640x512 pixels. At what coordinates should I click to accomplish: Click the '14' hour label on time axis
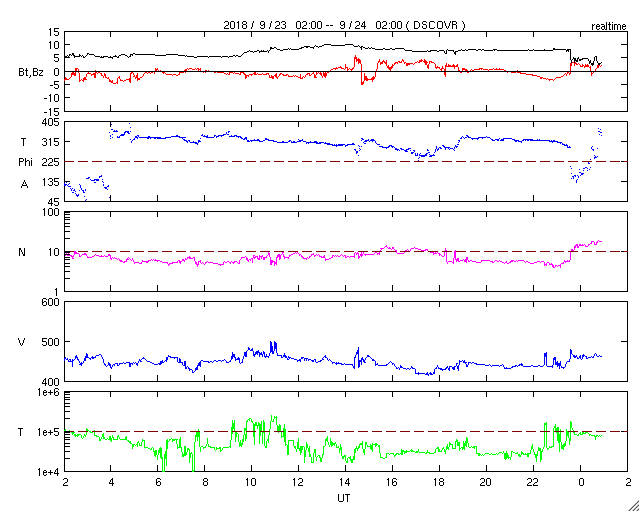345,481
